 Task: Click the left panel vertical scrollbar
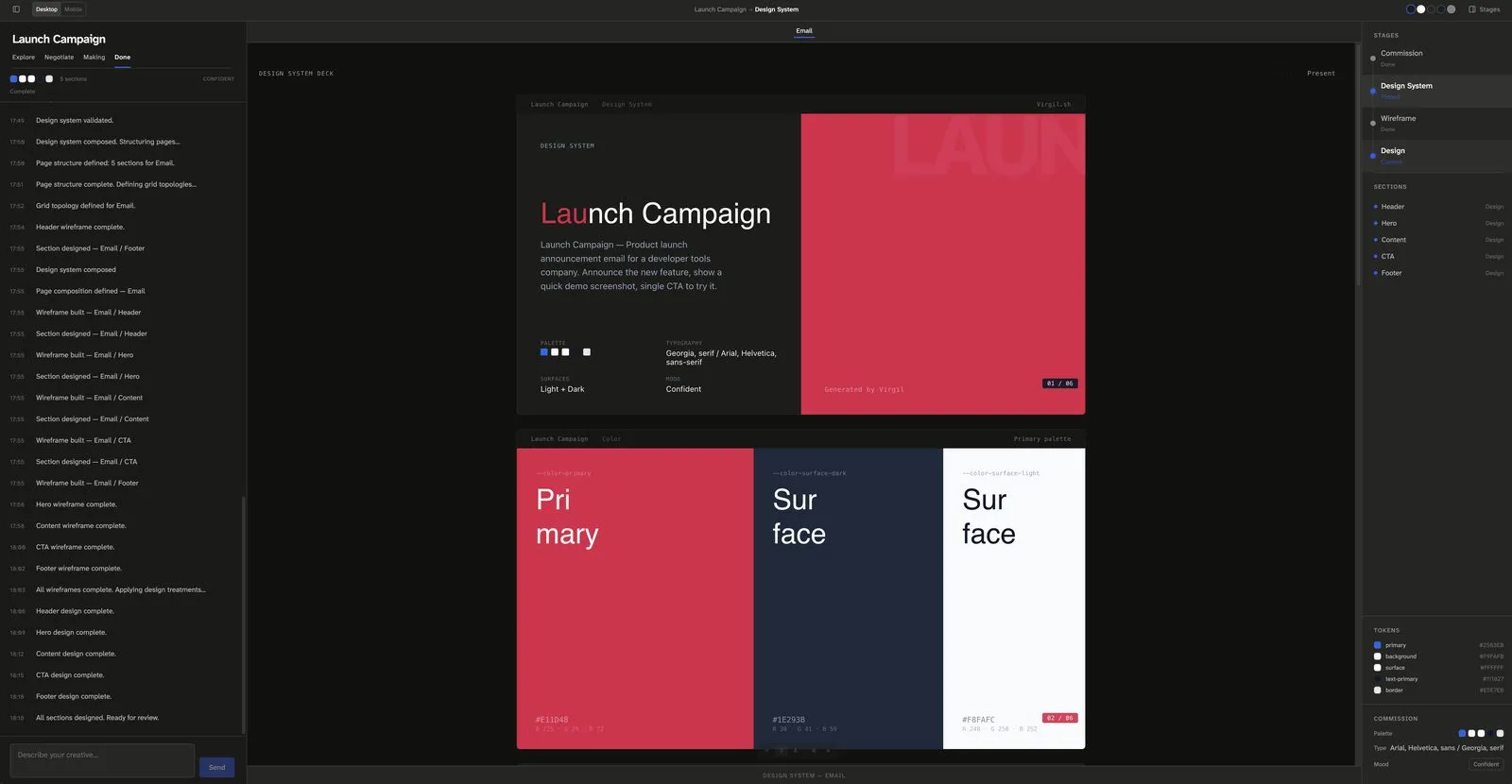click(x=243, y=614)
